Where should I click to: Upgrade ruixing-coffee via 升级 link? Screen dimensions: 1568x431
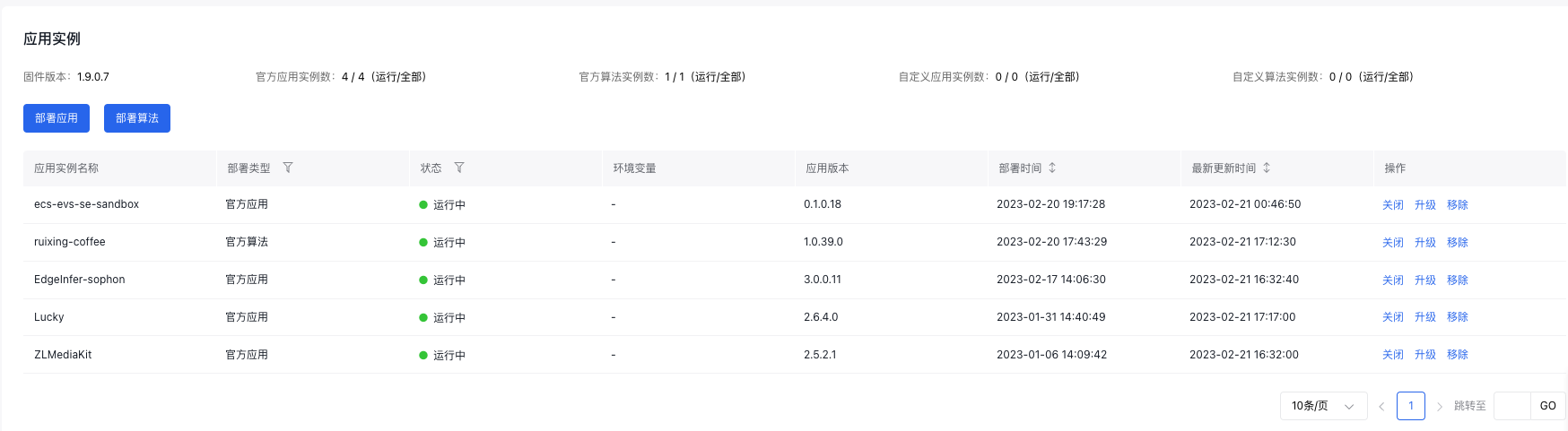pos(1425,243)
